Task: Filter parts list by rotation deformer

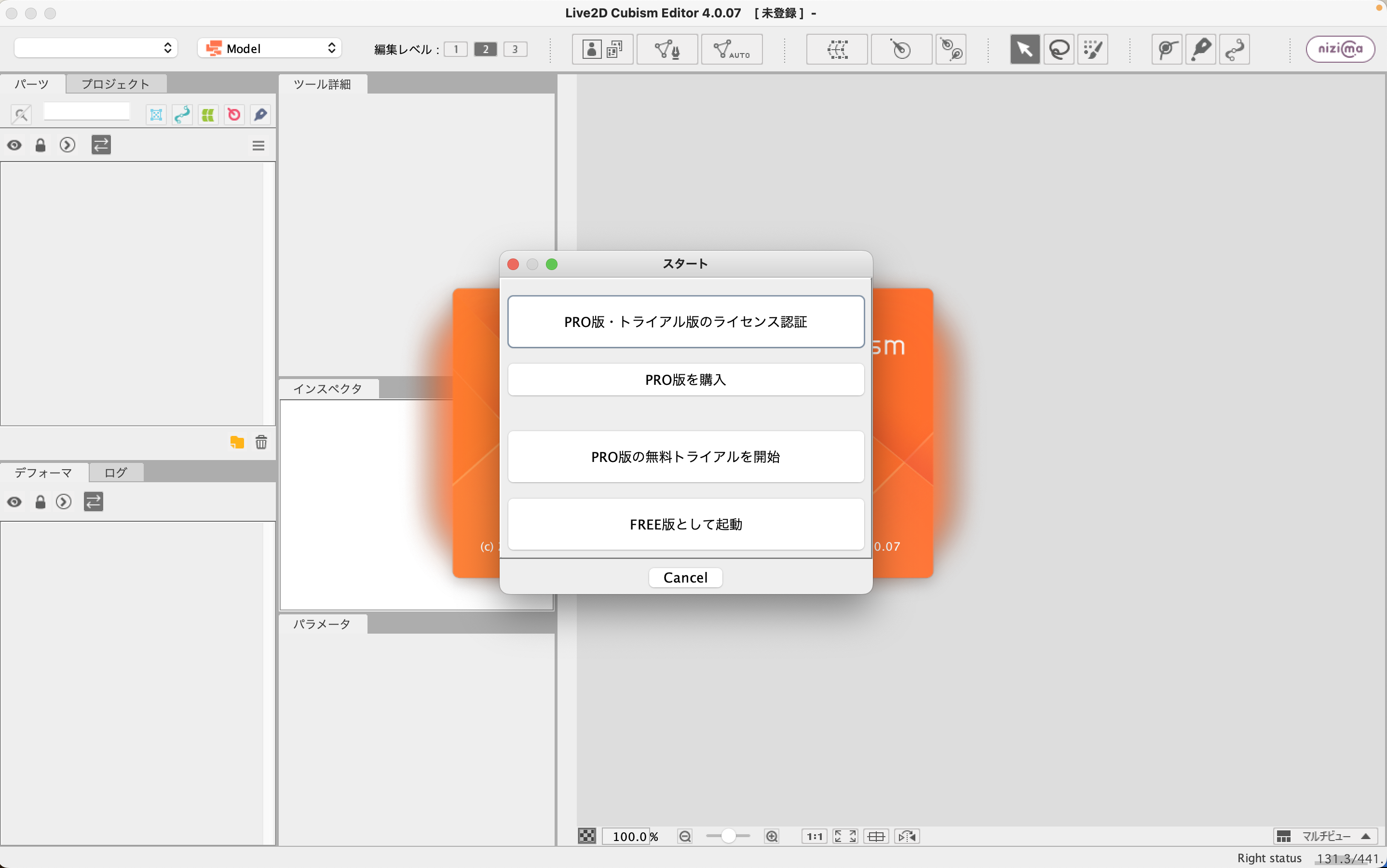Action: (x=234, y=114)
